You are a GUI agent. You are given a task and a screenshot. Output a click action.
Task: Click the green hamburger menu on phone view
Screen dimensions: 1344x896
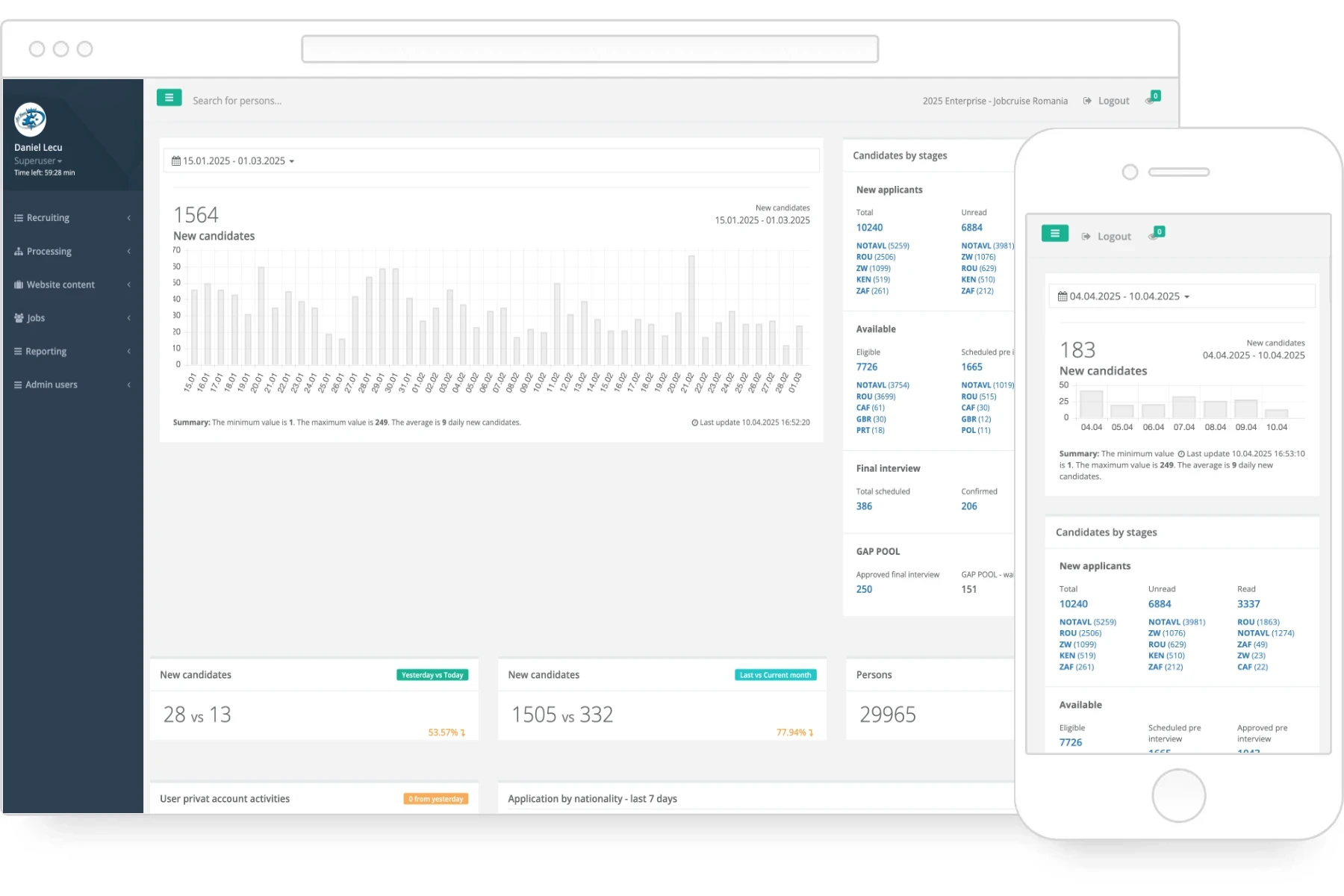coord(1054,234)
